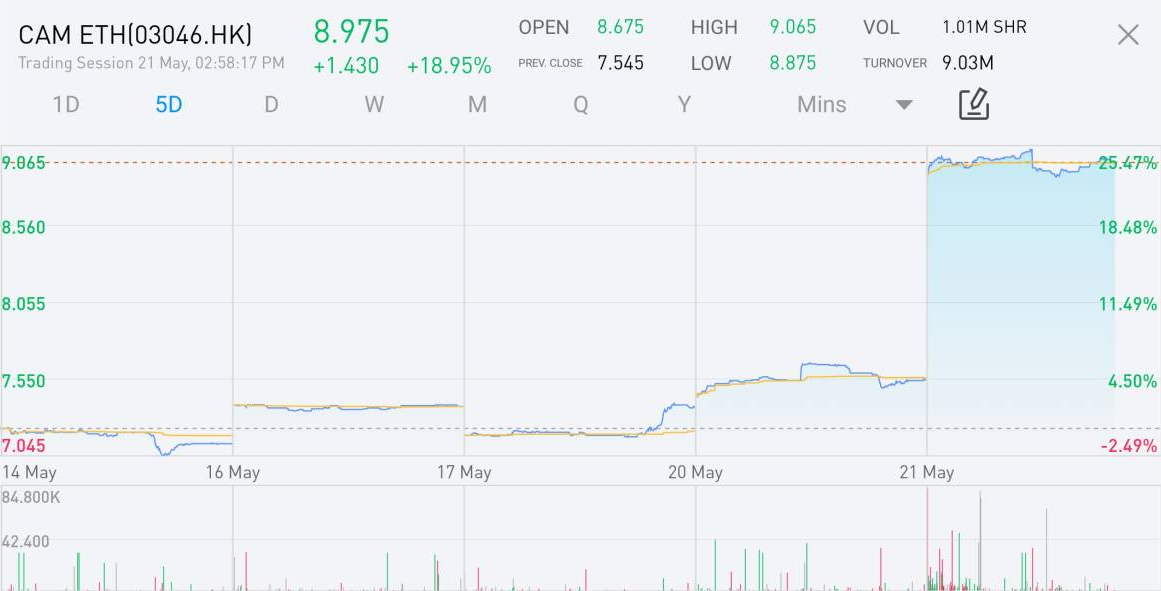Expand the Mins dropdown arrow
Image resolution: width=1161 pixels, height=591 pixels.
(904, 105)
